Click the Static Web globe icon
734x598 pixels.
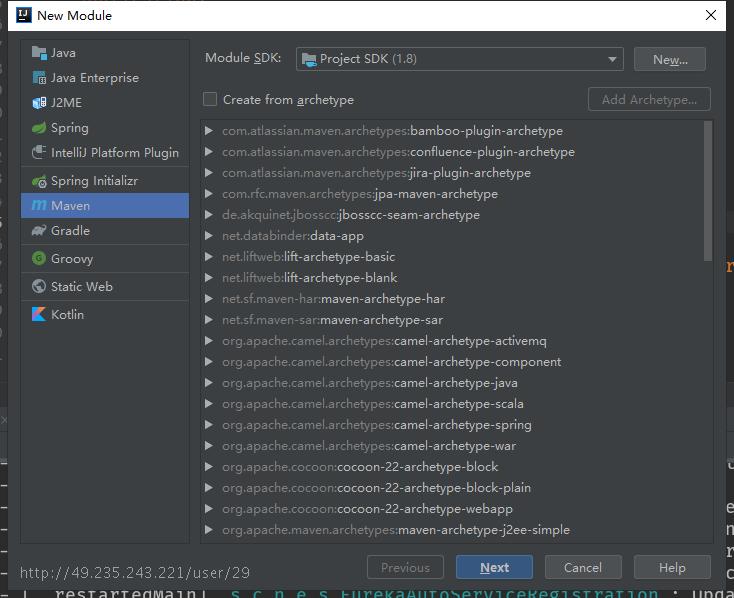pos(39,286)
